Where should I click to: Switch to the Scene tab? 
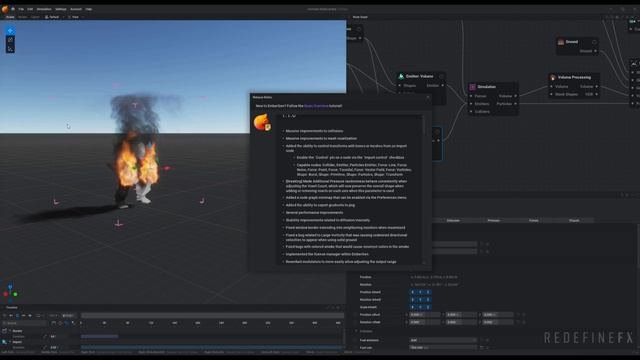pos(10,17)
